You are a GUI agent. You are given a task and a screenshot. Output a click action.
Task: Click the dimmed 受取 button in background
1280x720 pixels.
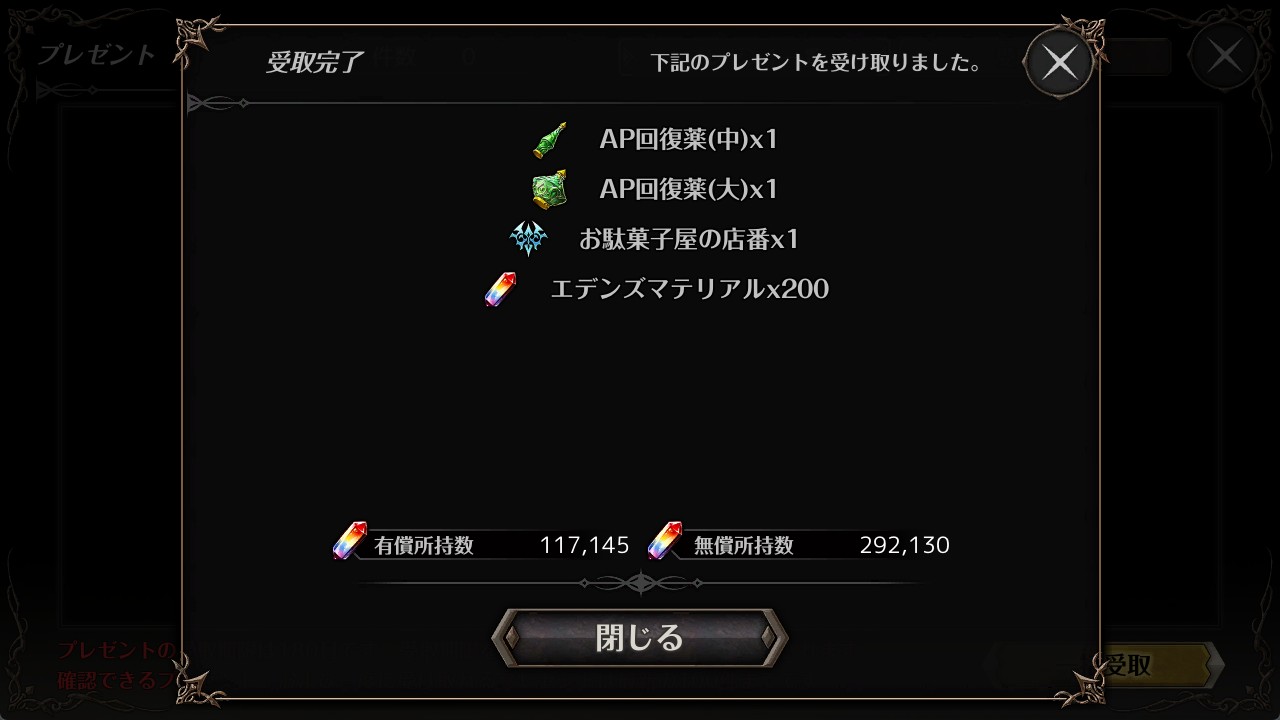pyautogui.click(x=1128, y=665)
